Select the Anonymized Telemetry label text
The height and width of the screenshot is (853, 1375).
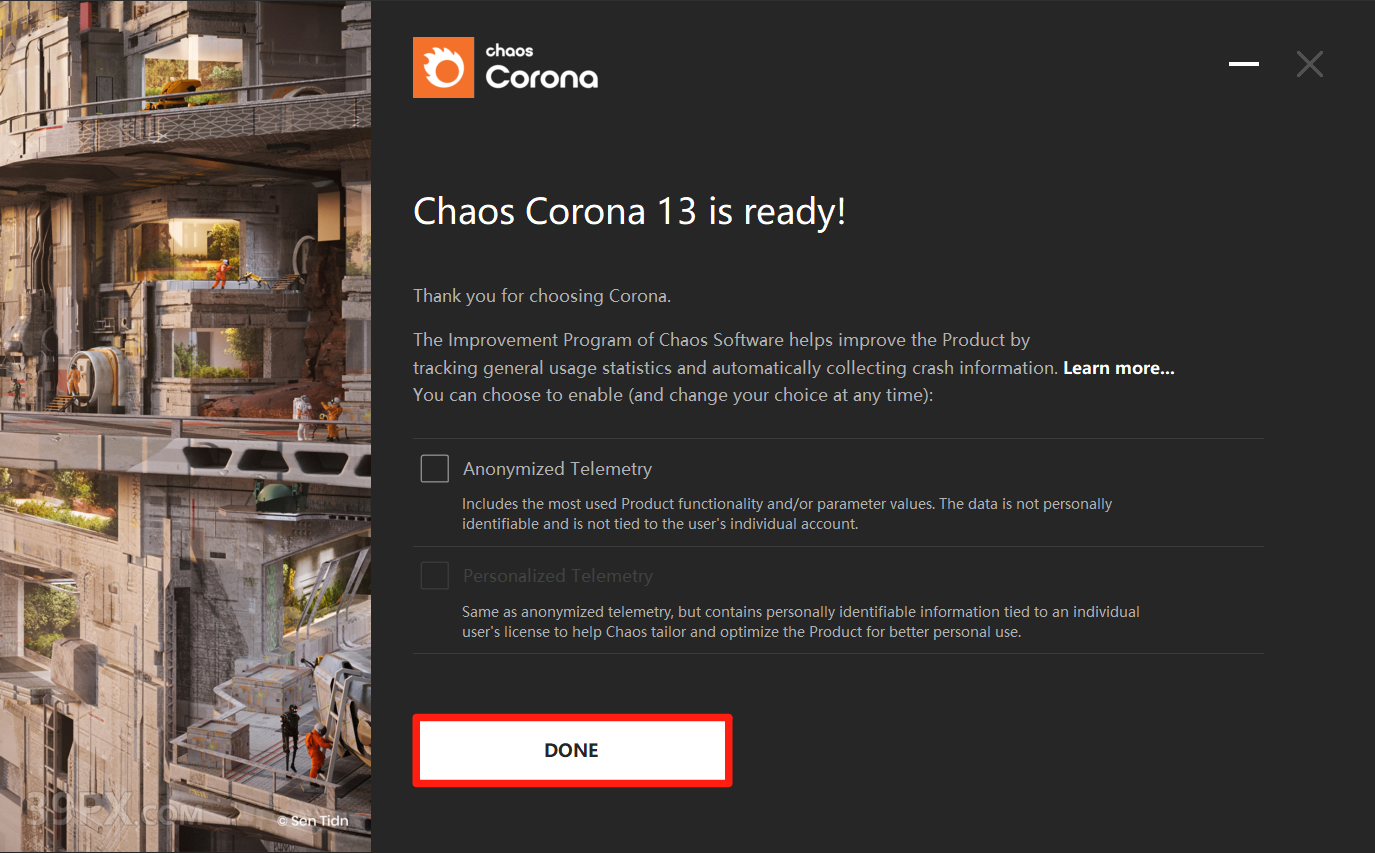[x=557, y=468]
